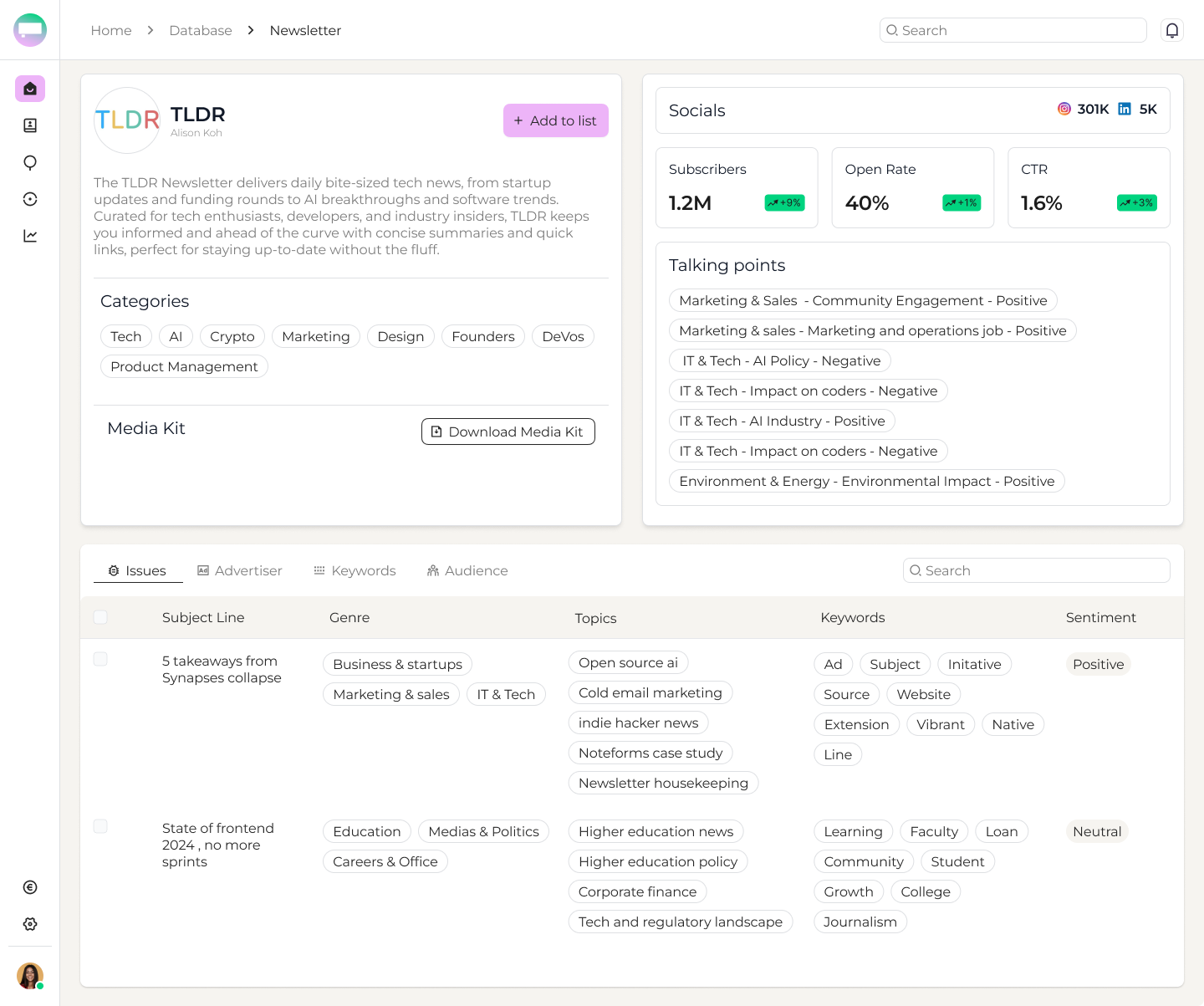This screenshot has width=1204, height=1006.
Task: Open the settings gear in sidebar
Action: point(30,924)
